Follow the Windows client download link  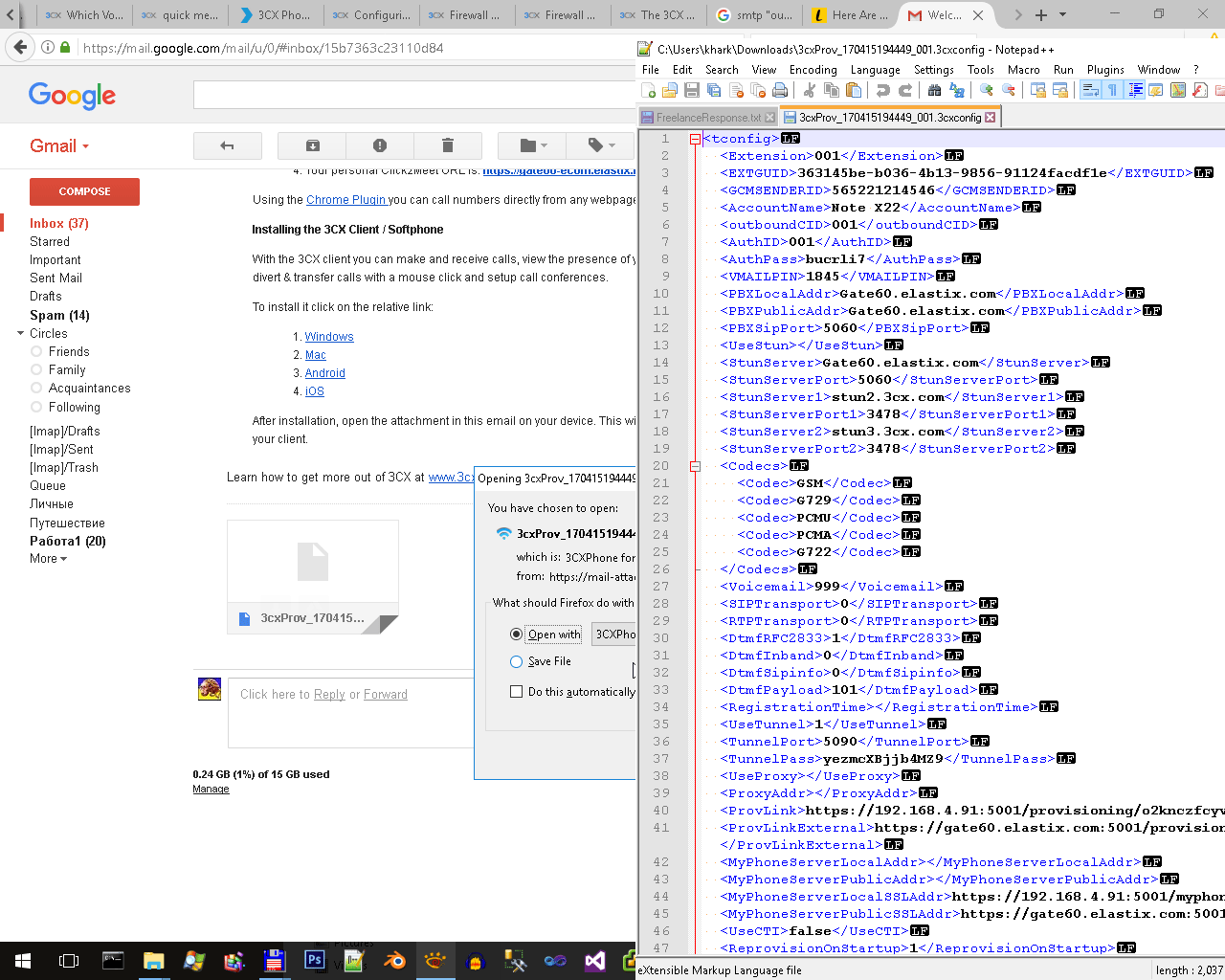pos(329,337)
